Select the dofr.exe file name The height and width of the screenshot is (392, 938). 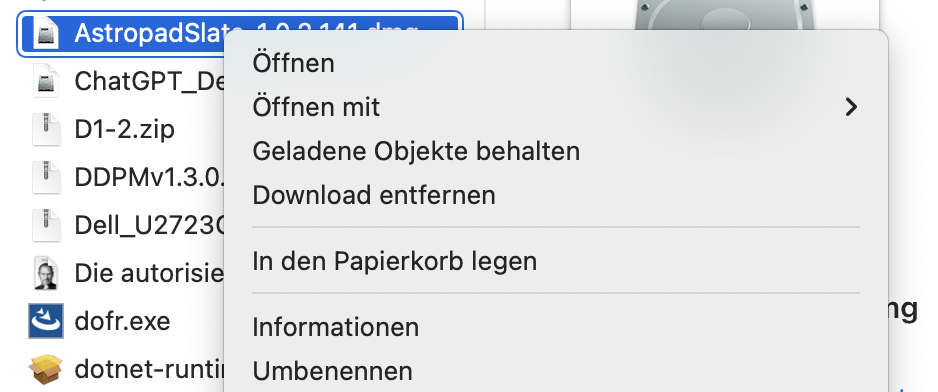point(122,321)
